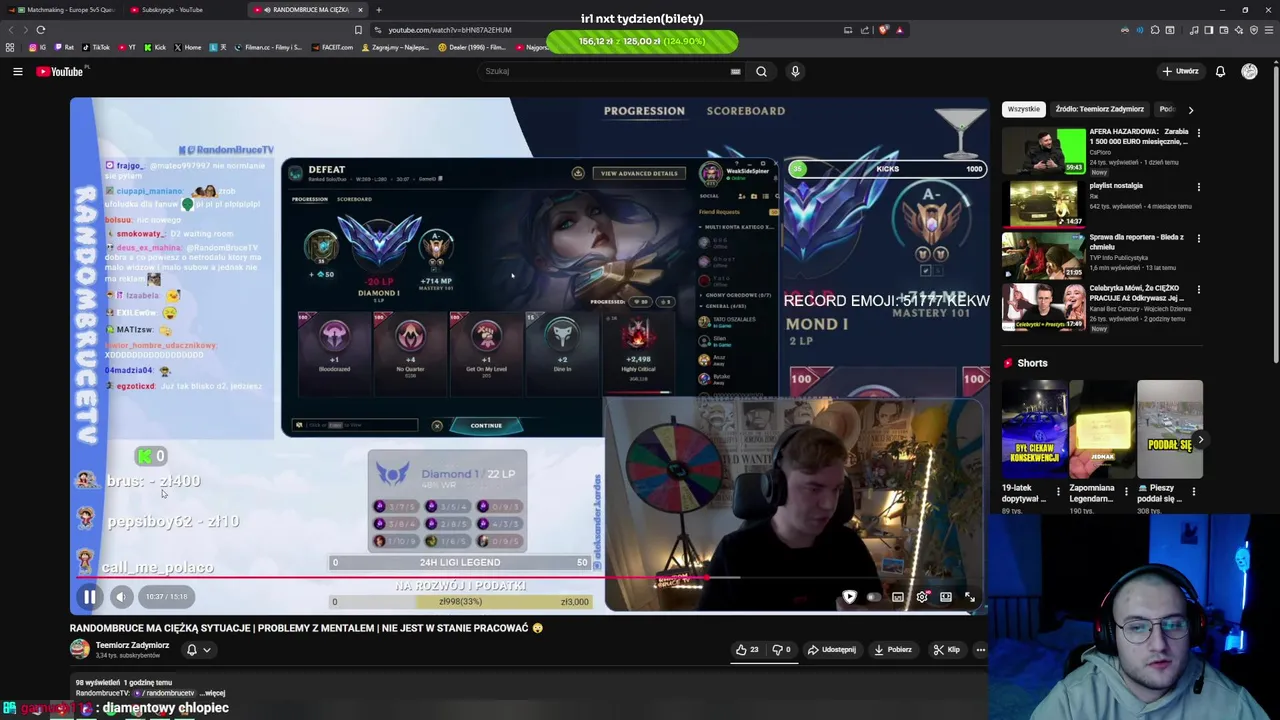Open the apps grid in bookmarks bar
The image size is (1280, 720).
10,47
